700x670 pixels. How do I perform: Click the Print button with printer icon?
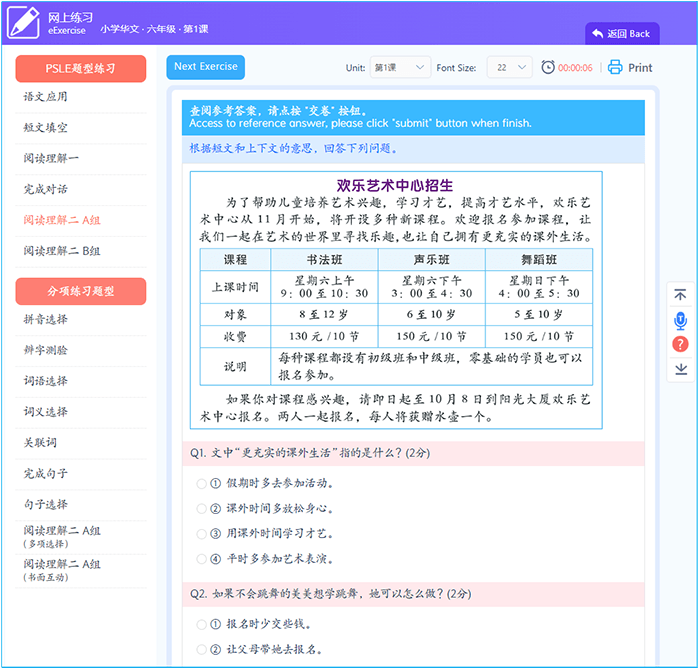click(x=630, y=68)
